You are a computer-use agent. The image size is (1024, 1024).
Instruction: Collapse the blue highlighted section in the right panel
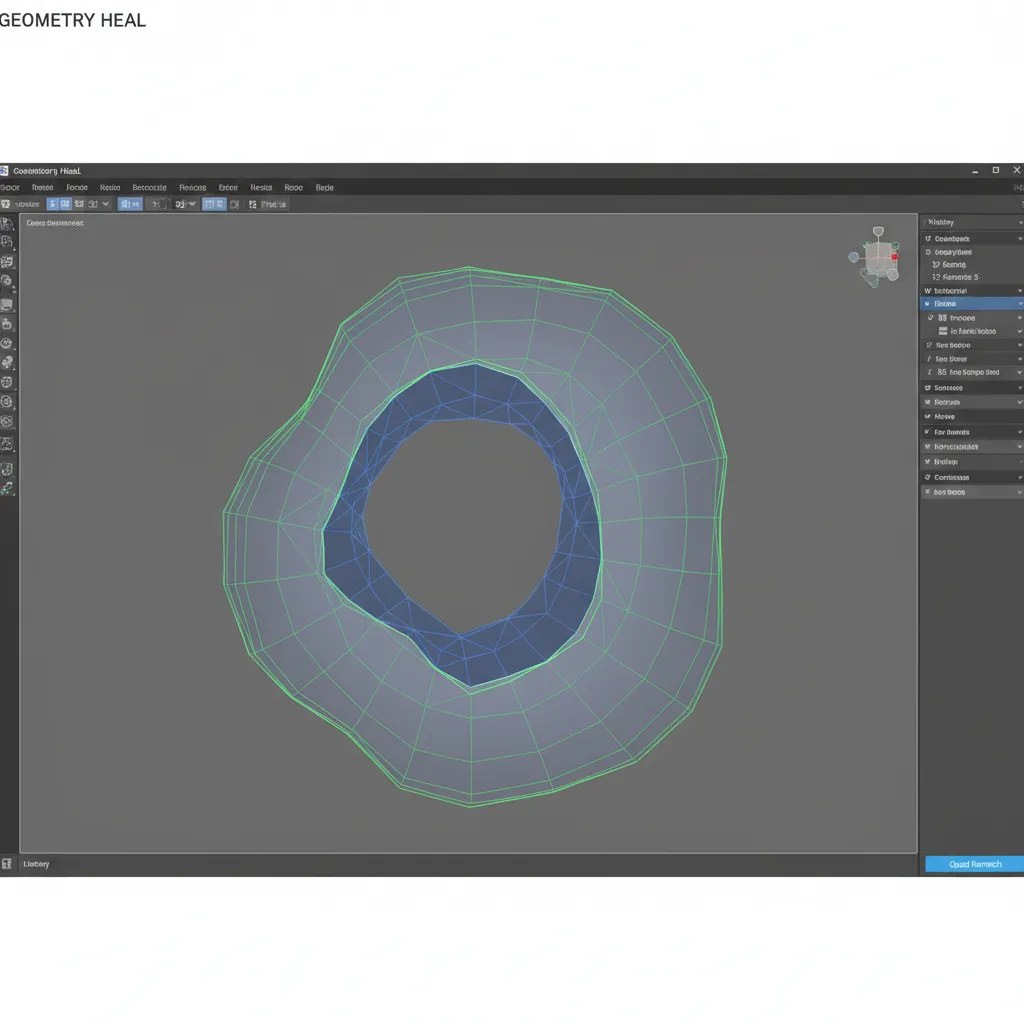[1018, 303]
